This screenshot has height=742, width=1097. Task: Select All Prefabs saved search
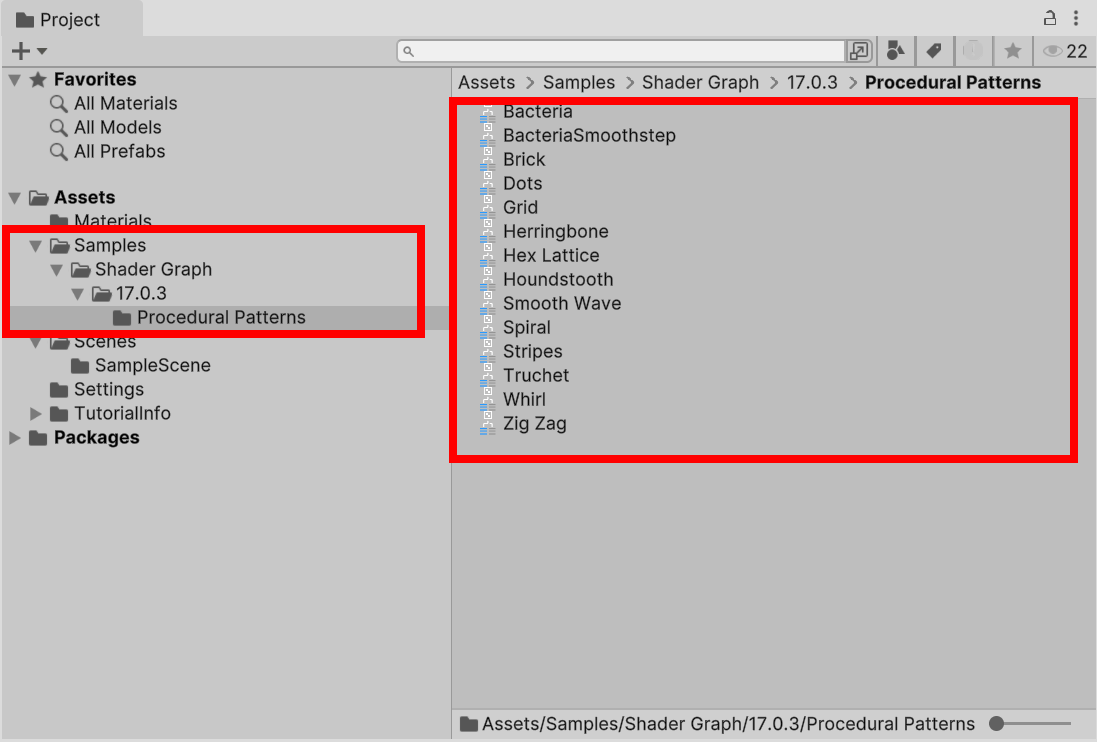tap(120, 151)
